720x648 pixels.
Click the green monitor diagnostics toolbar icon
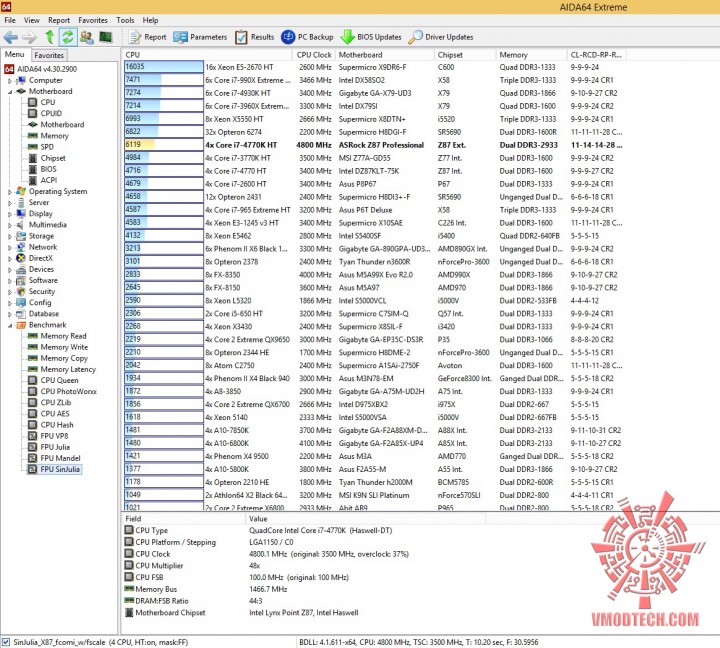click(x=106, y=37)
